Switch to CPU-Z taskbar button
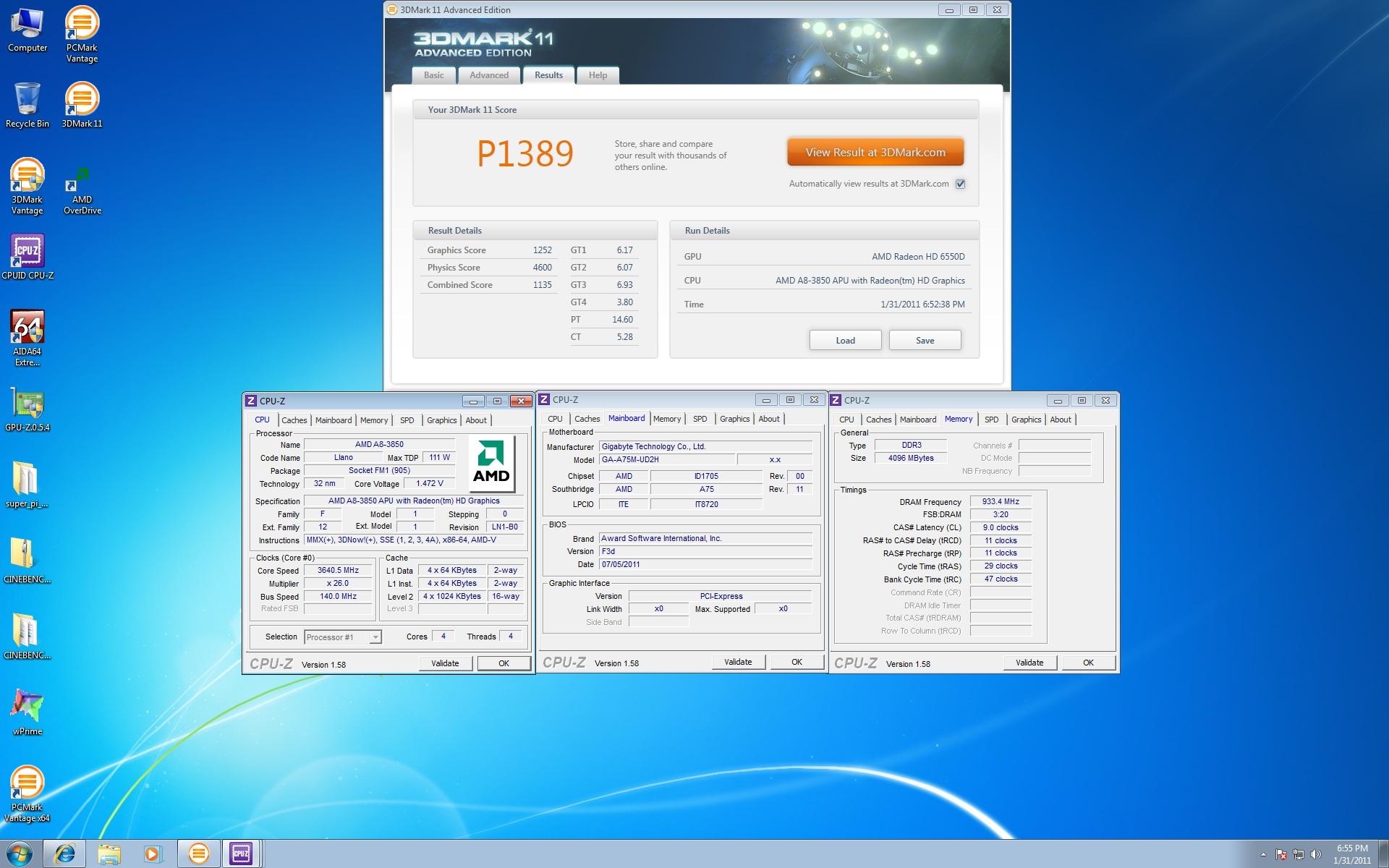 click(242, 854)
